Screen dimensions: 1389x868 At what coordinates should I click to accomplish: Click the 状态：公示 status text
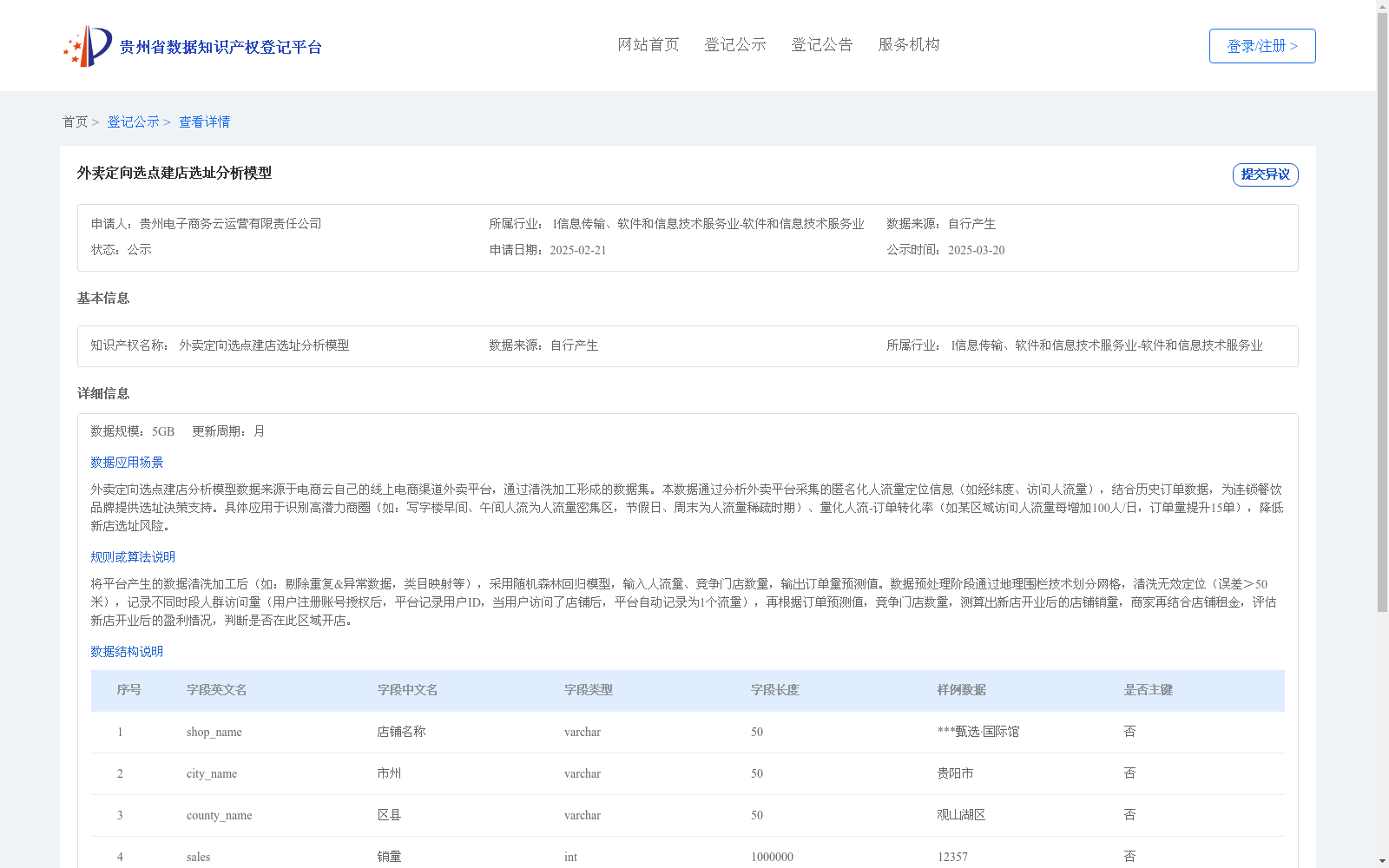click(x=122, y=250)
